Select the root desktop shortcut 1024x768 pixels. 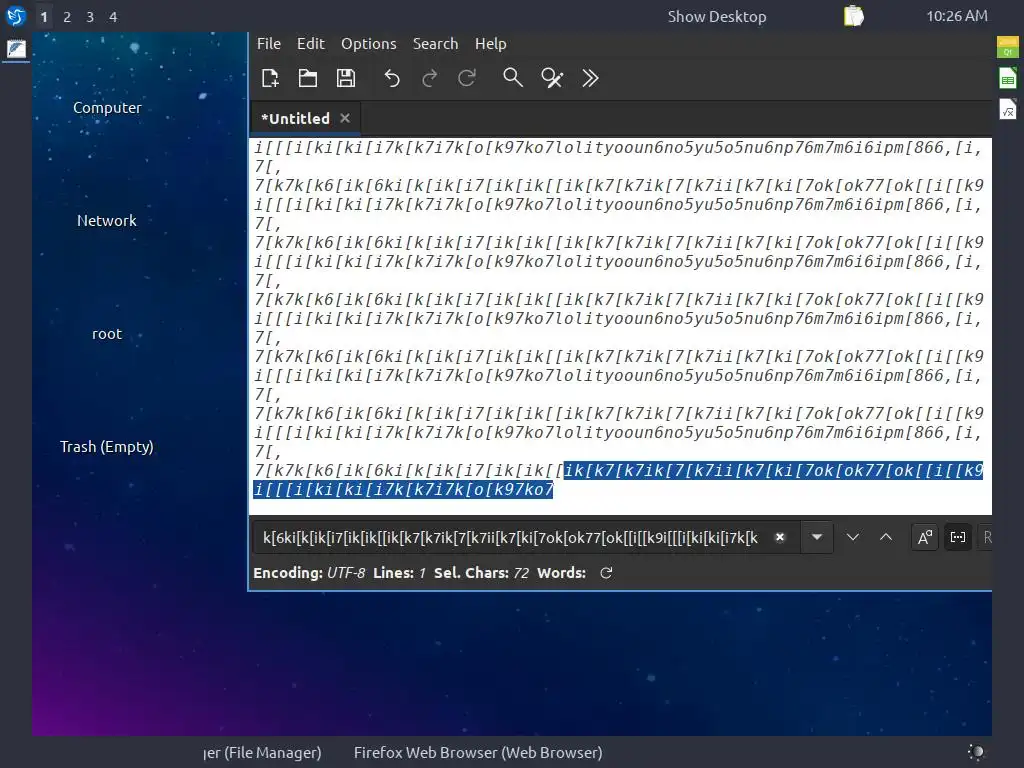(107, 334)
